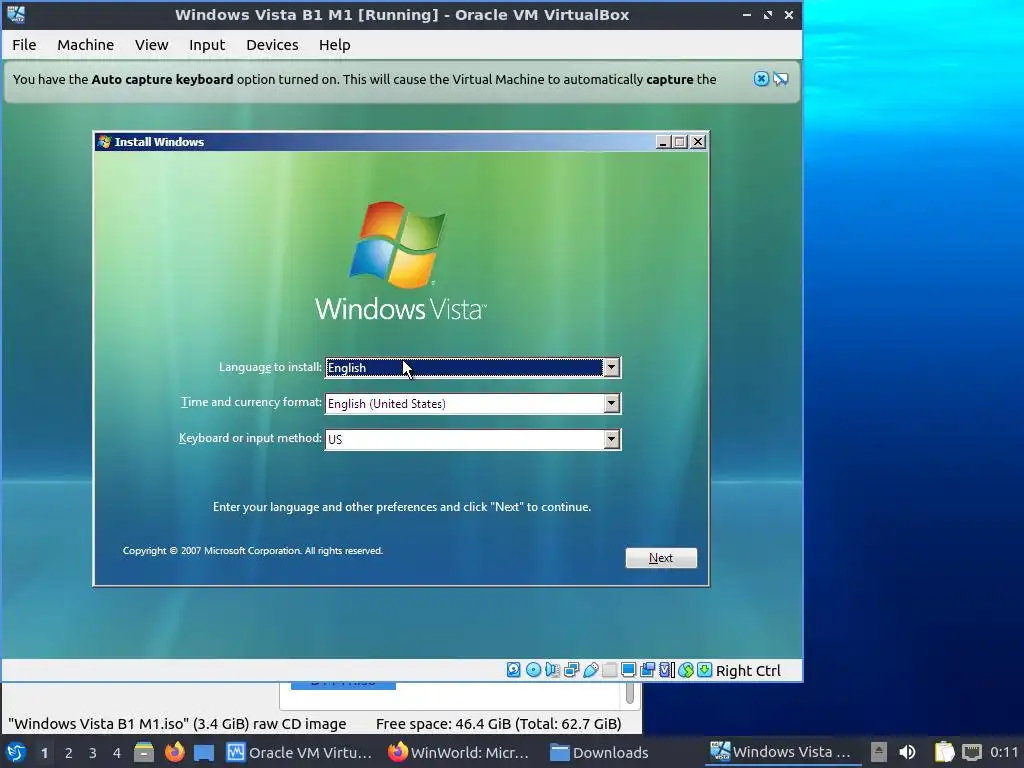Open Time and currency format dropdown arrow
The height and width of the screenshot is (768, 1024).
coord(611,404)
